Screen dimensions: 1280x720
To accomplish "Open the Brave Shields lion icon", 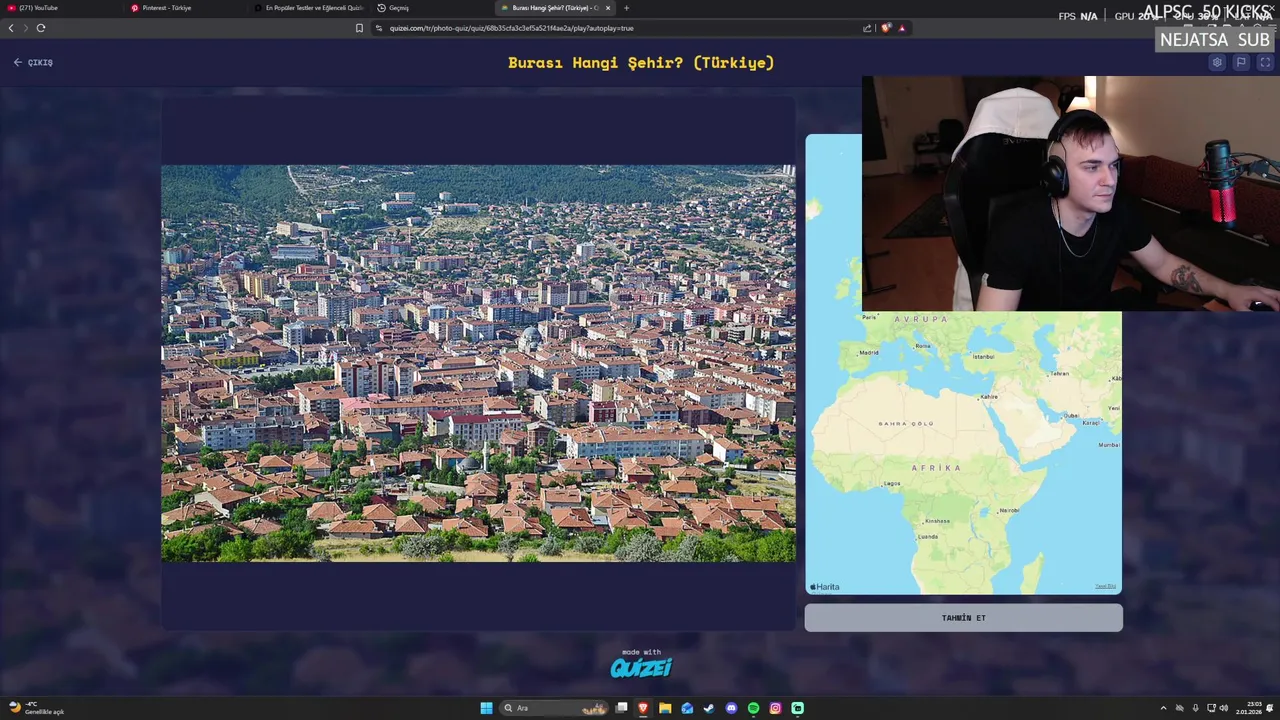I will [x=886, y=28].
